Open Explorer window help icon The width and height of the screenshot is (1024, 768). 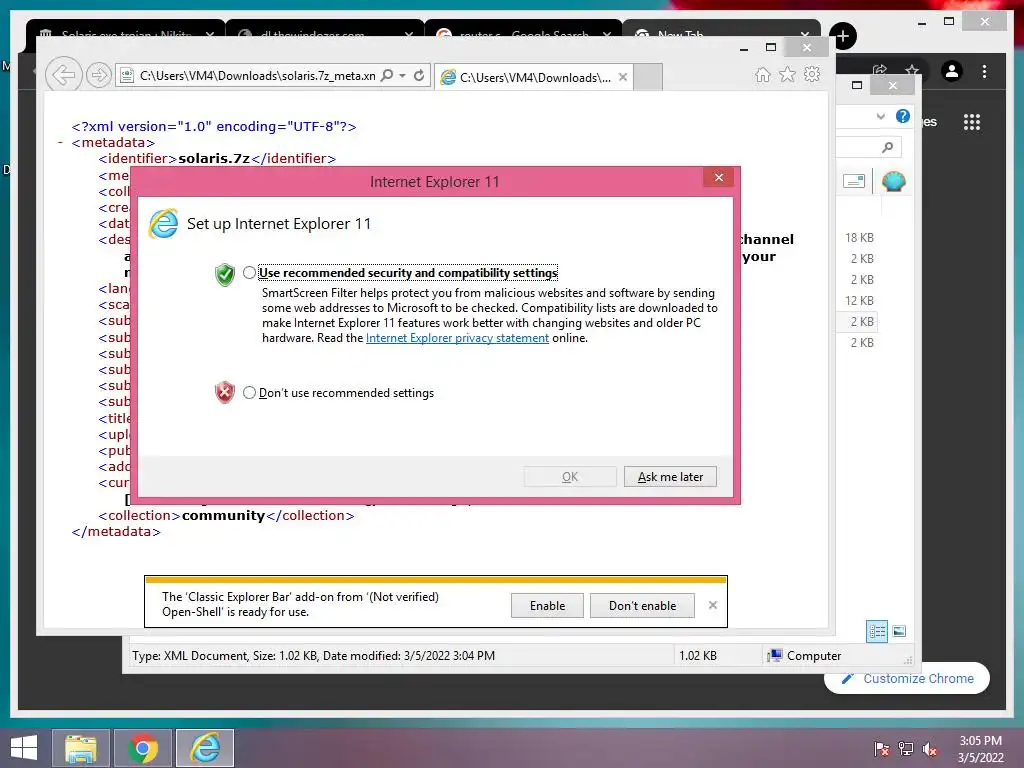(903, 116)
